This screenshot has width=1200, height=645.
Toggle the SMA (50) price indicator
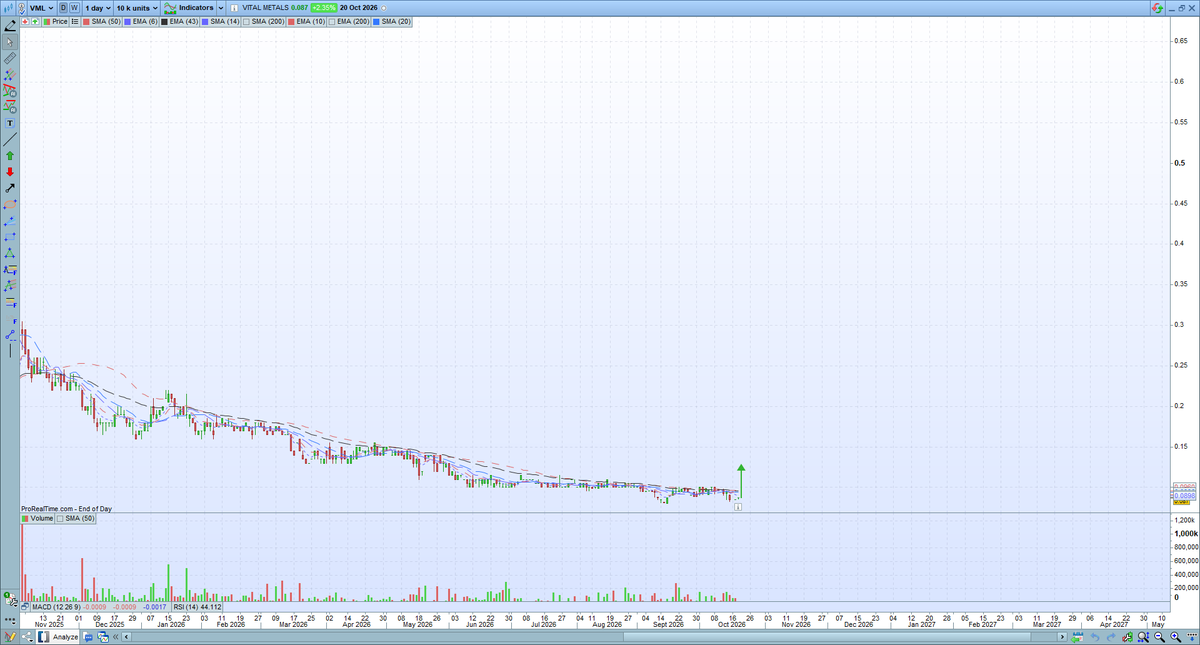click(101, 22)
